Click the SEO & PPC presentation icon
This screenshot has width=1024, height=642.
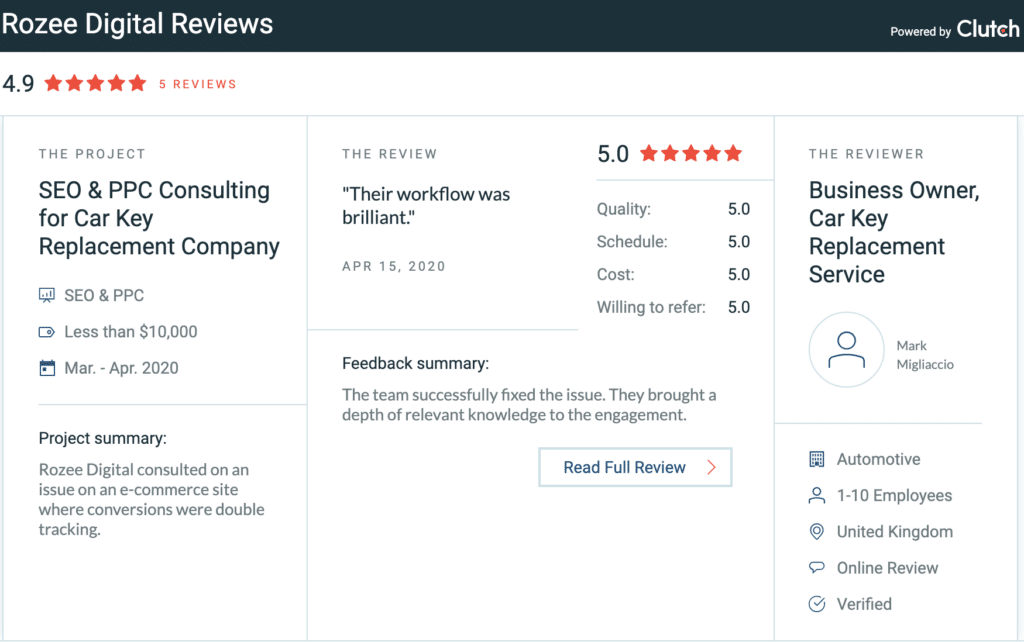coord(46,295)
